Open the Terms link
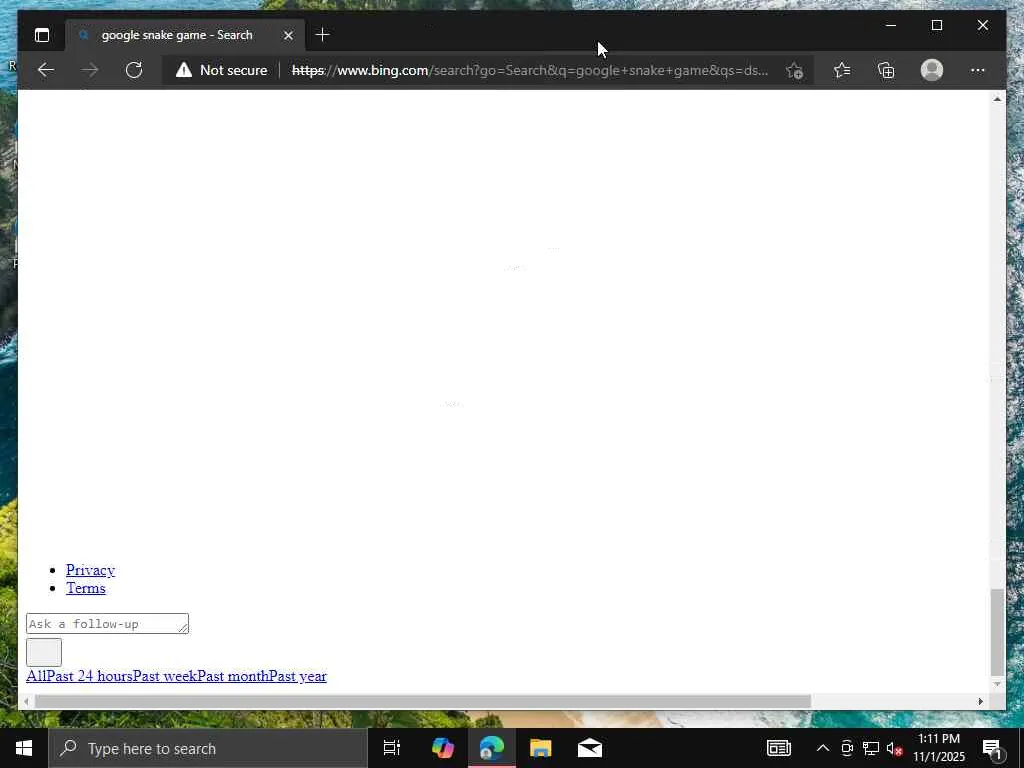 click(x=86, y=588)
